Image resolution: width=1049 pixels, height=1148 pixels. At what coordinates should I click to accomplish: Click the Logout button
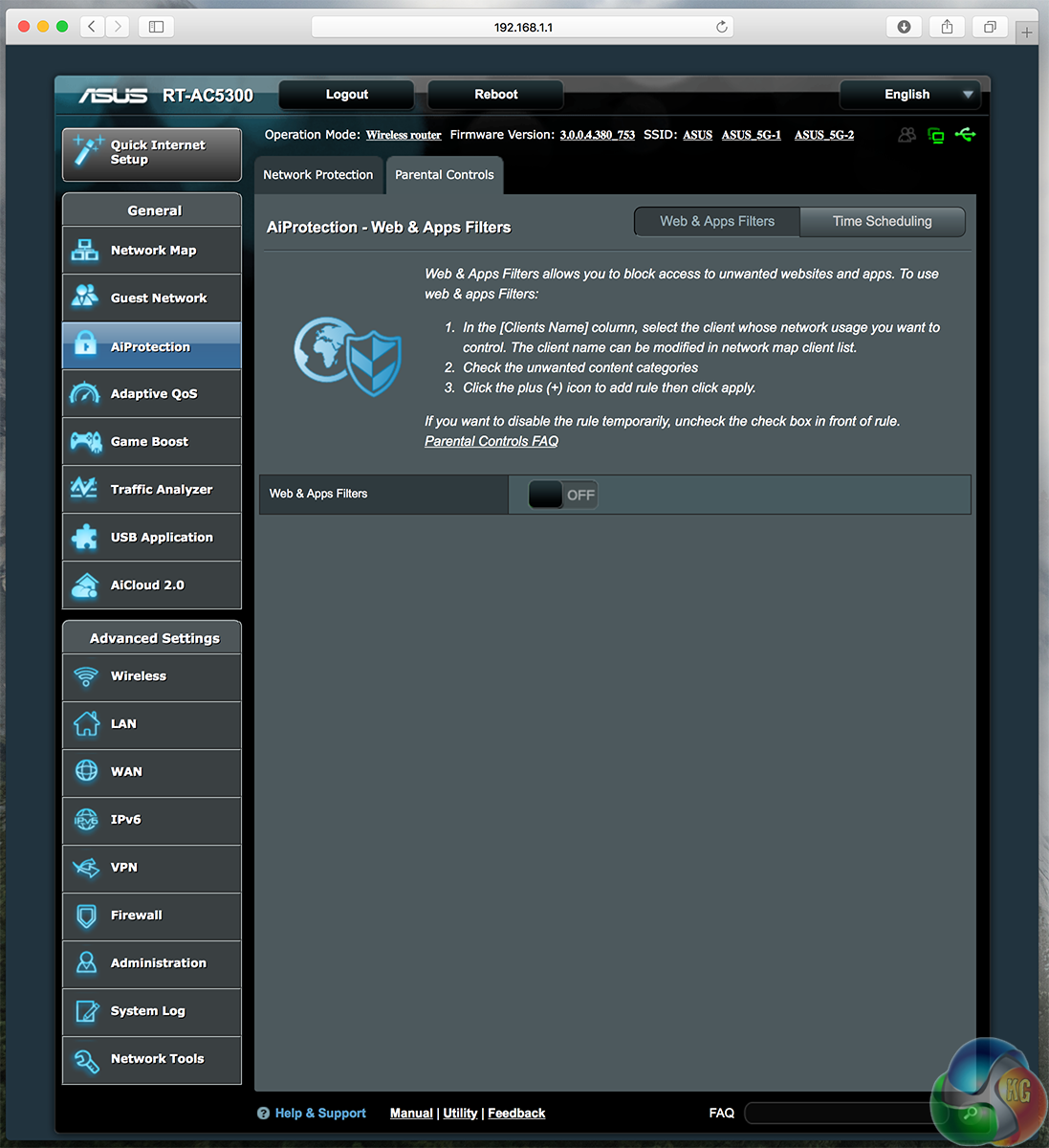click(346, 95)
